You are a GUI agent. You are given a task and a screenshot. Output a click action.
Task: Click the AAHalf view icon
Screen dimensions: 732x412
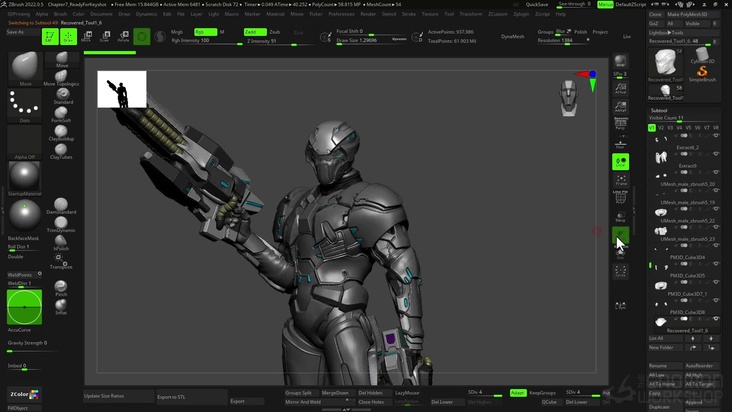click(620, 106)
